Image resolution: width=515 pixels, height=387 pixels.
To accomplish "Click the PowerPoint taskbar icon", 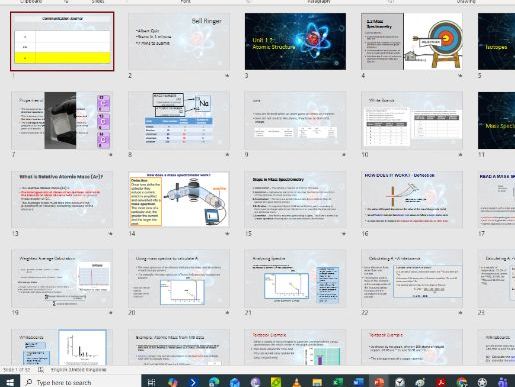I will [x=379, y=382].
